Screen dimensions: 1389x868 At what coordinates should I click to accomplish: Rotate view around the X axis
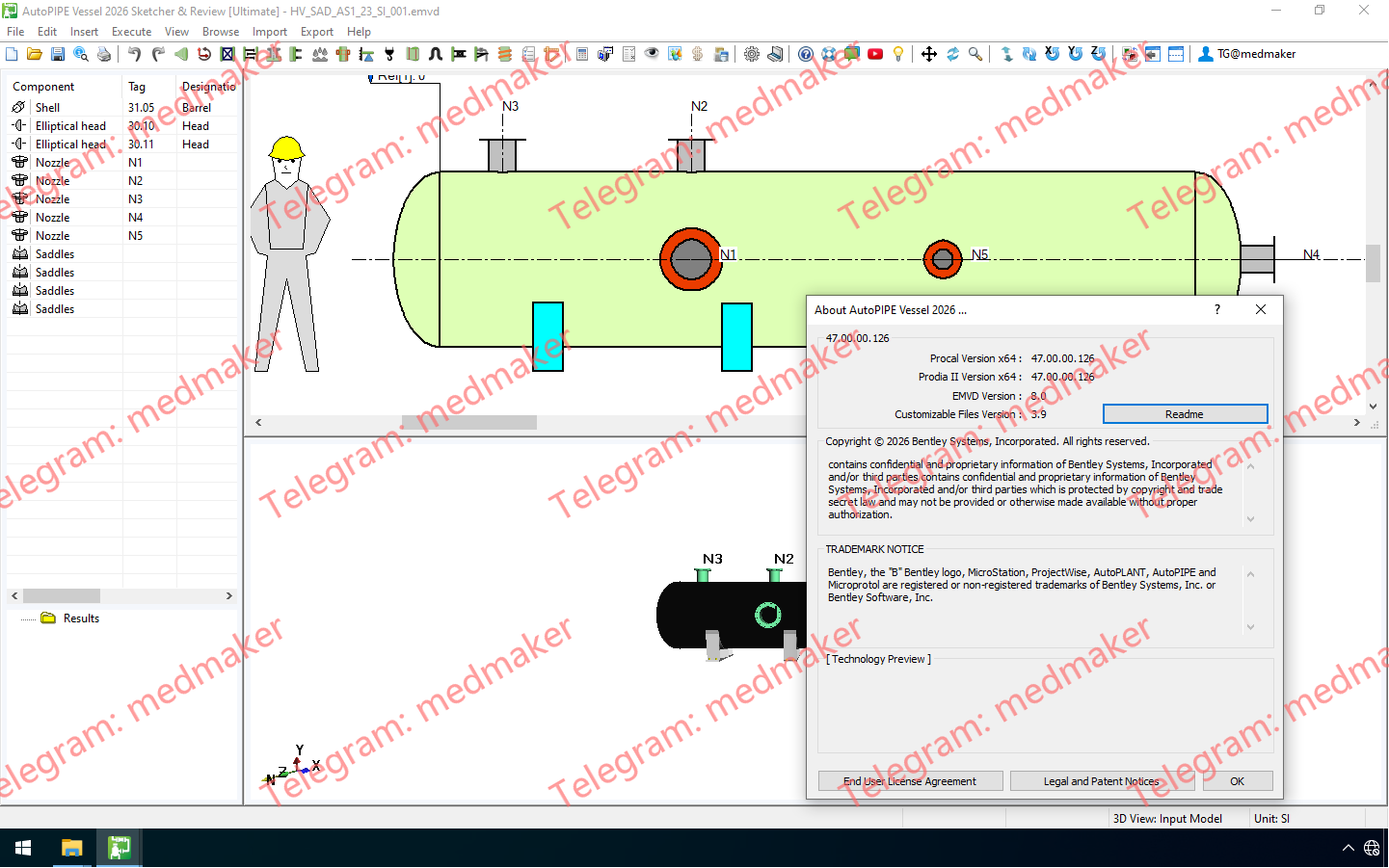[x=1053, y=54]
